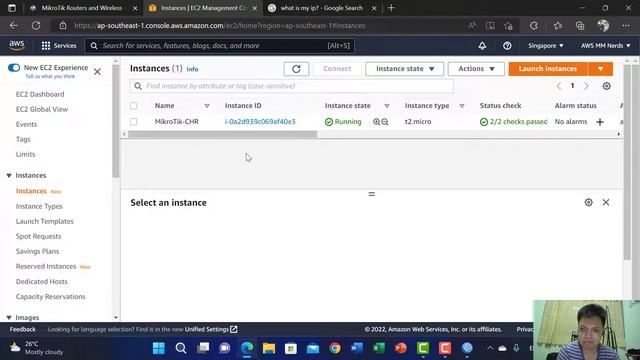640x360 pixels.
Task: Refresh the instances list
Action: (x=296, y=69)
